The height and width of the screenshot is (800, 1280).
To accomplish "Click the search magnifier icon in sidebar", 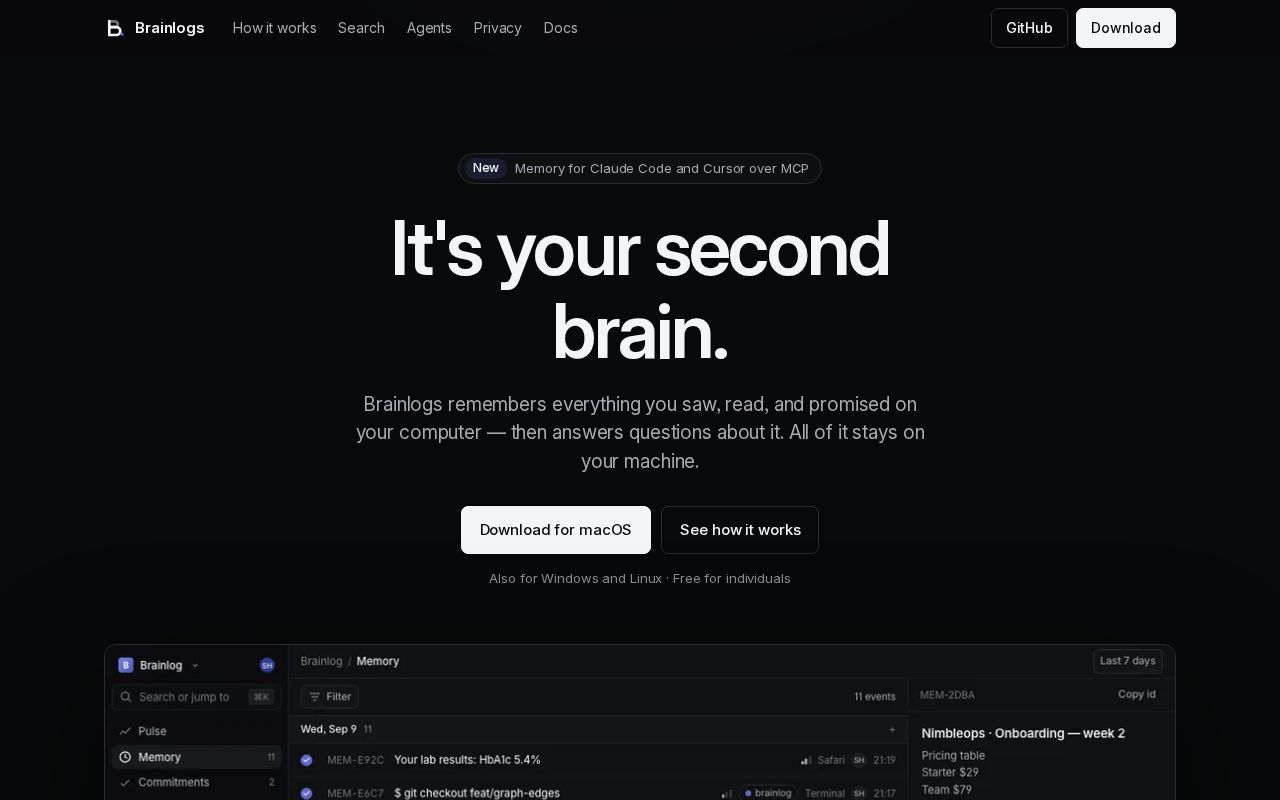I will point(126,697).
